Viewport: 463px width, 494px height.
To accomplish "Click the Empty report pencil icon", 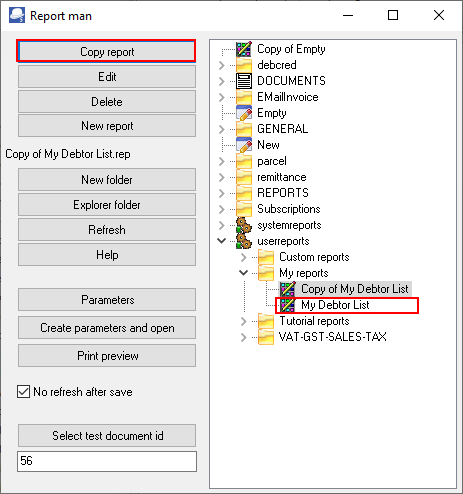I will pos(244,113).
